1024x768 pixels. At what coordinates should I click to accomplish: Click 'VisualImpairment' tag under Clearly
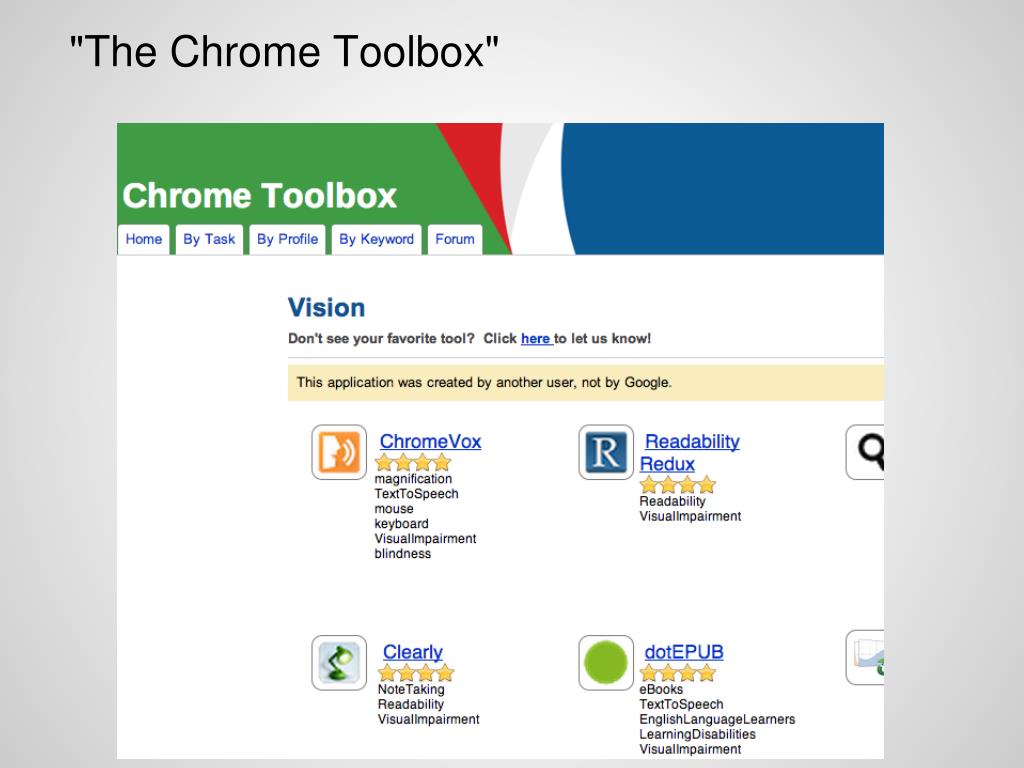pos(428,719)
